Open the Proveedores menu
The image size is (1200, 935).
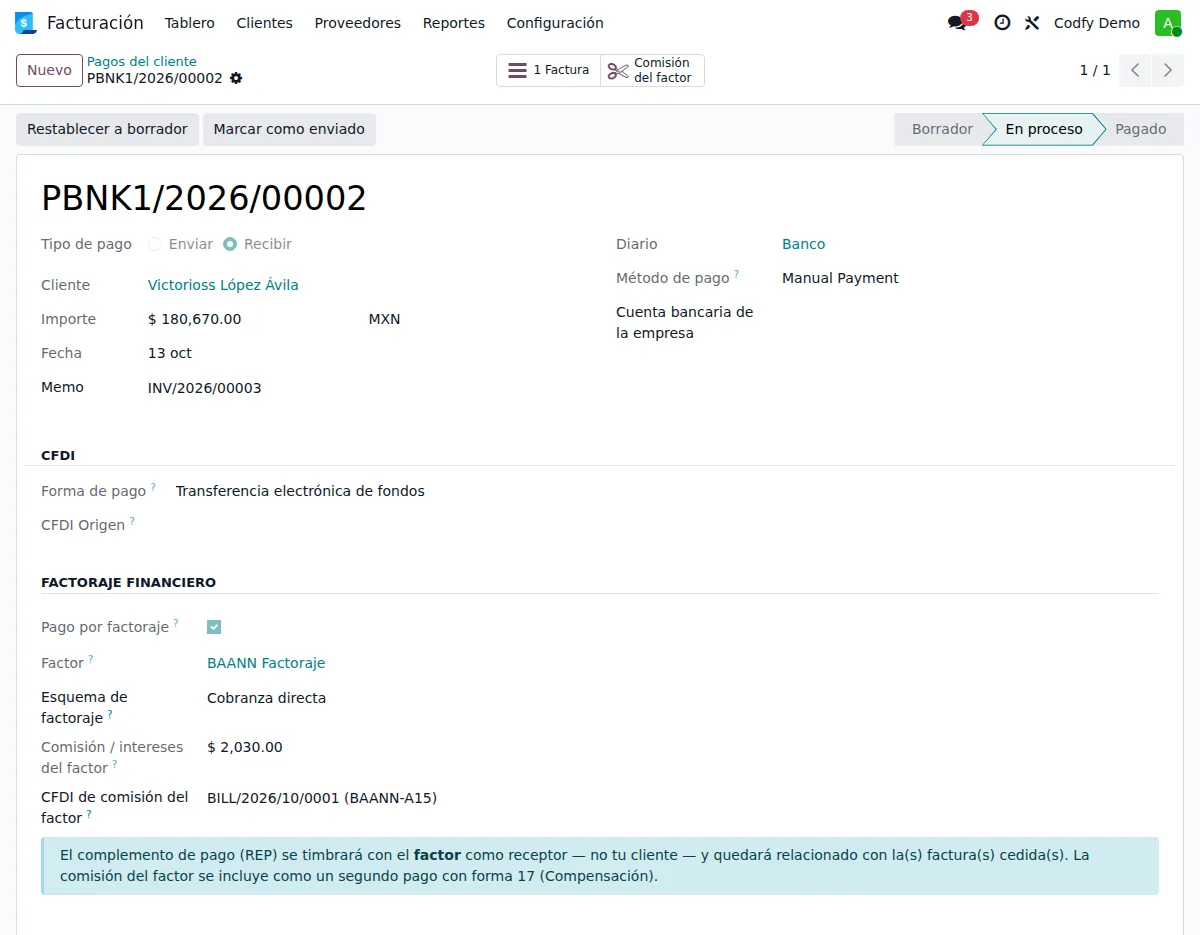click(358, 23)
